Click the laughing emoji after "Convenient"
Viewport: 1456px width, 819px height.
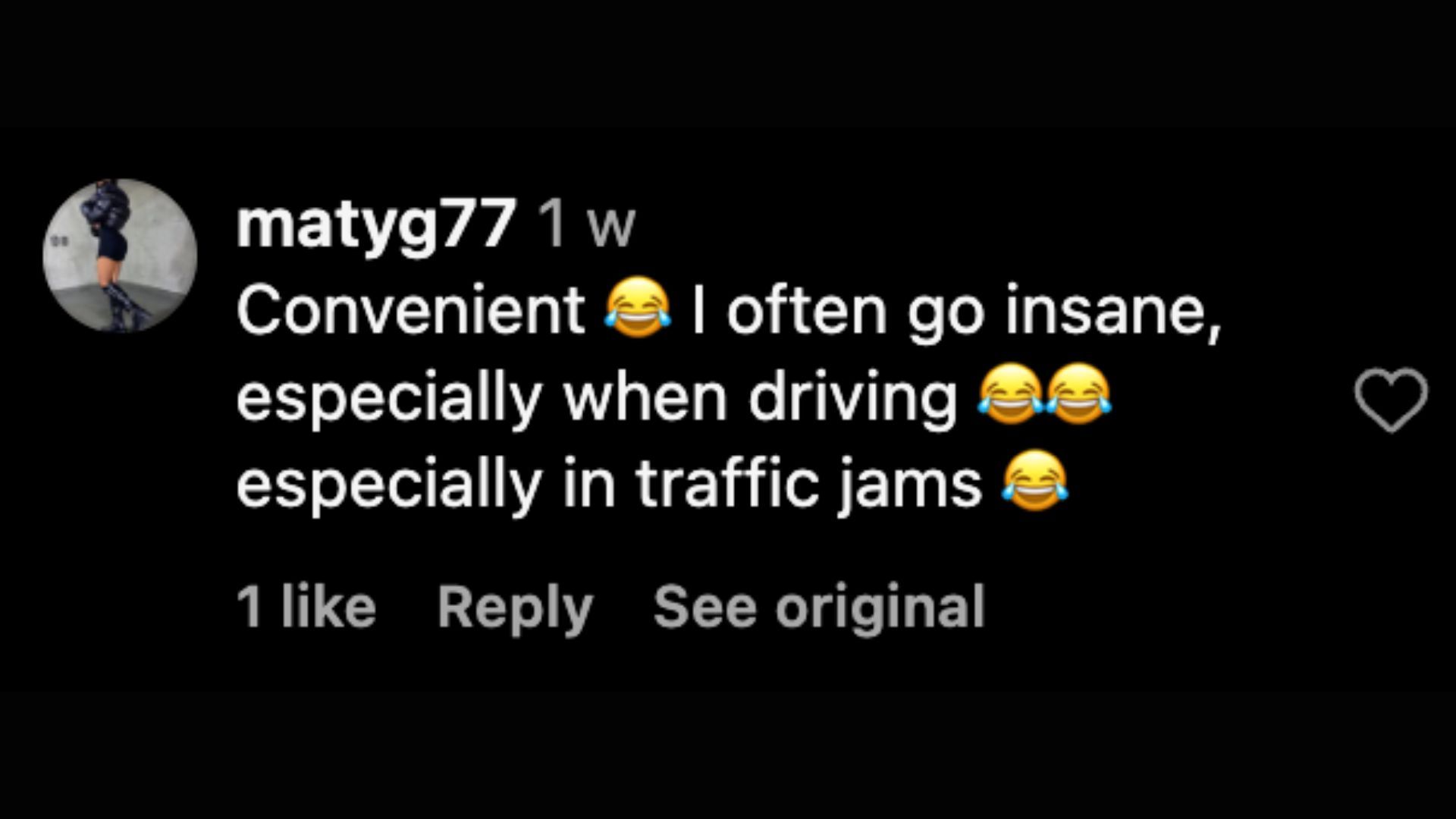(638, 308)
